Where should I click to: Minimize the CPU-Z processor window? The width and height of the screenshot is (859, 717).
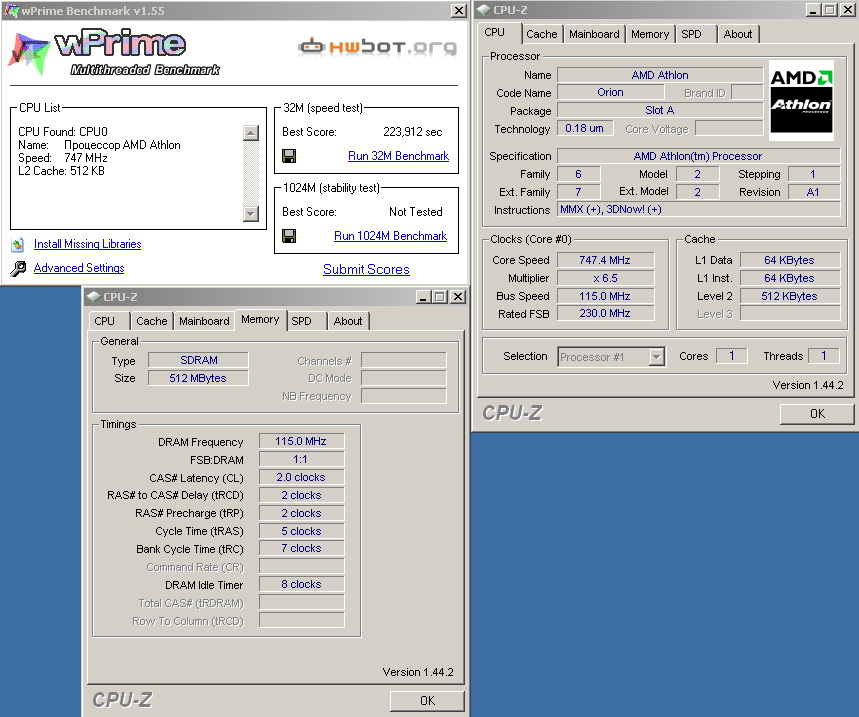pyautogui.click(x=813, y=9)
